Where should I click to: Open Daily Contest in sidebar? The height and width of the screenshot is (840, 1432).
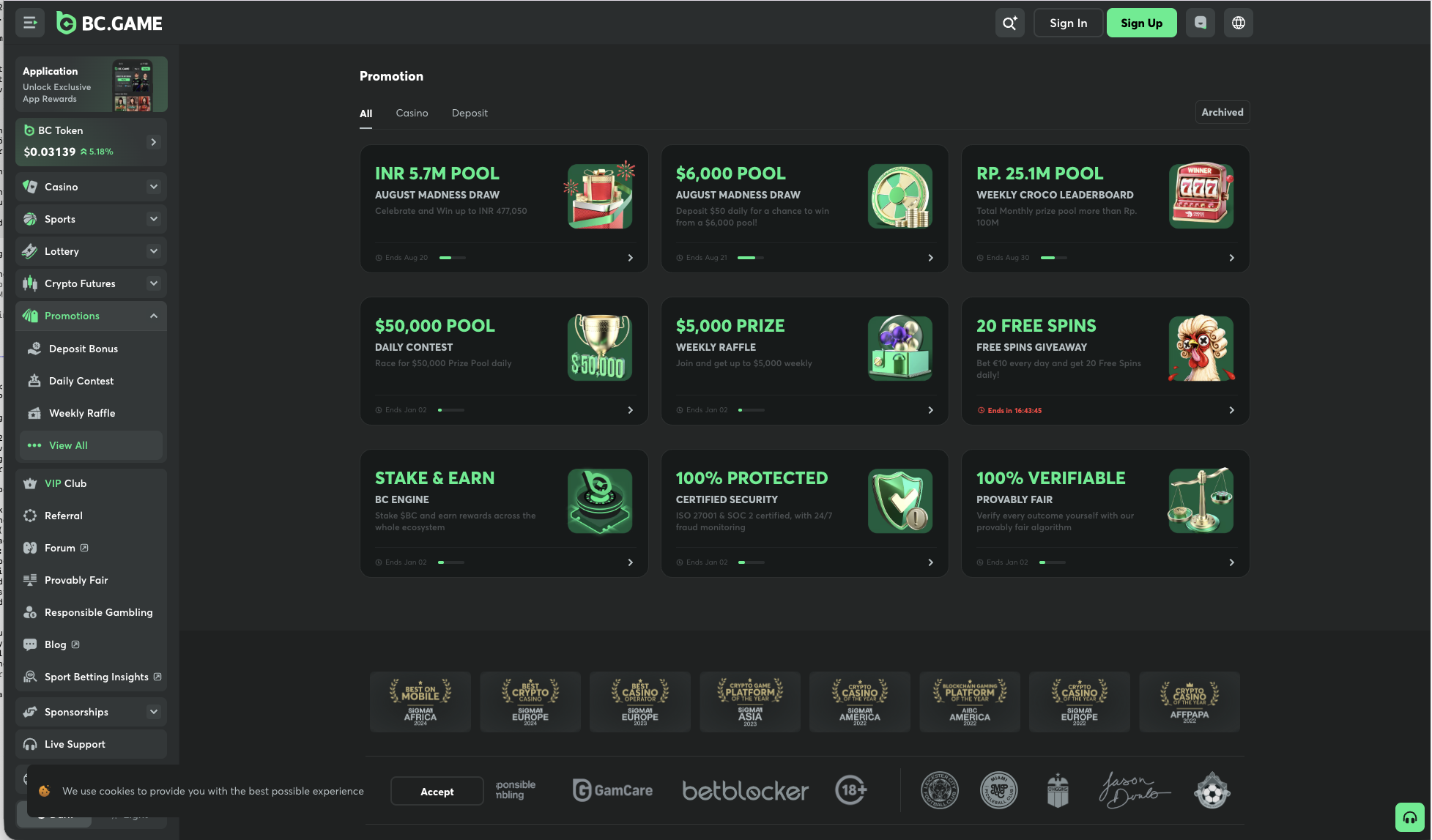tap(91, 381)
